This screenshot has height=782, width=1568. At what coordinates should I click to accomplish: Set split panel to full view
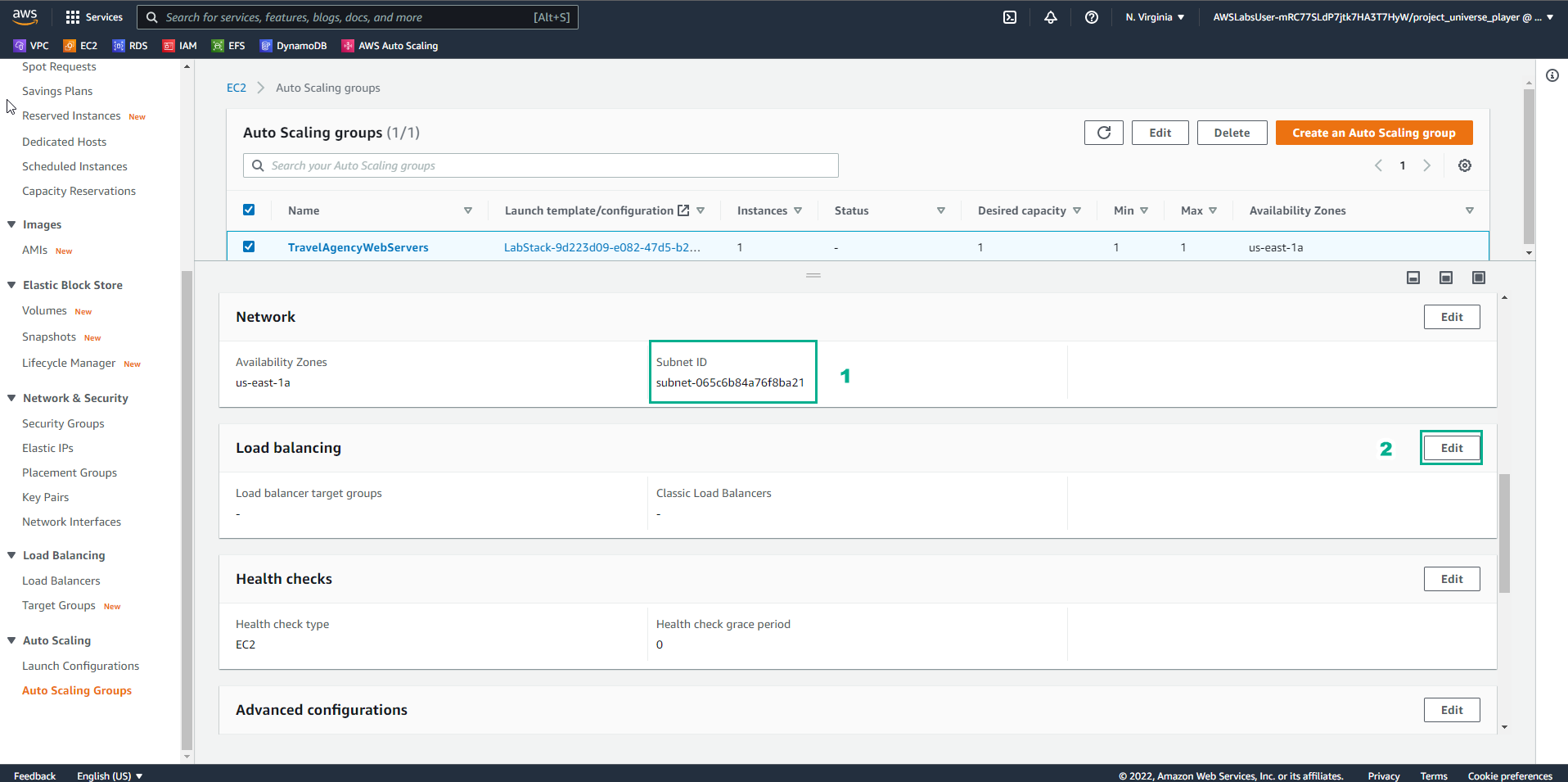[x=1479, y=278]
